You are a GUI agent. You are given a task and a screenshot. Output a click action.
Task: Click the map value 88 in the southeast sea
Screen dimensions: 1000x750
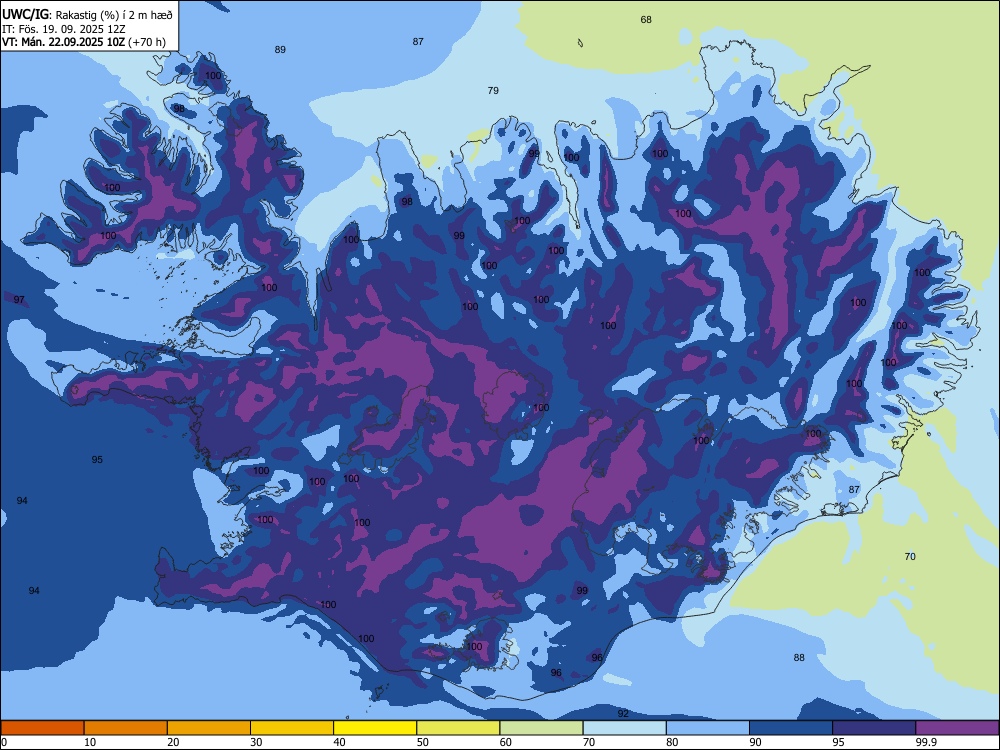click(x=799, y=658)
